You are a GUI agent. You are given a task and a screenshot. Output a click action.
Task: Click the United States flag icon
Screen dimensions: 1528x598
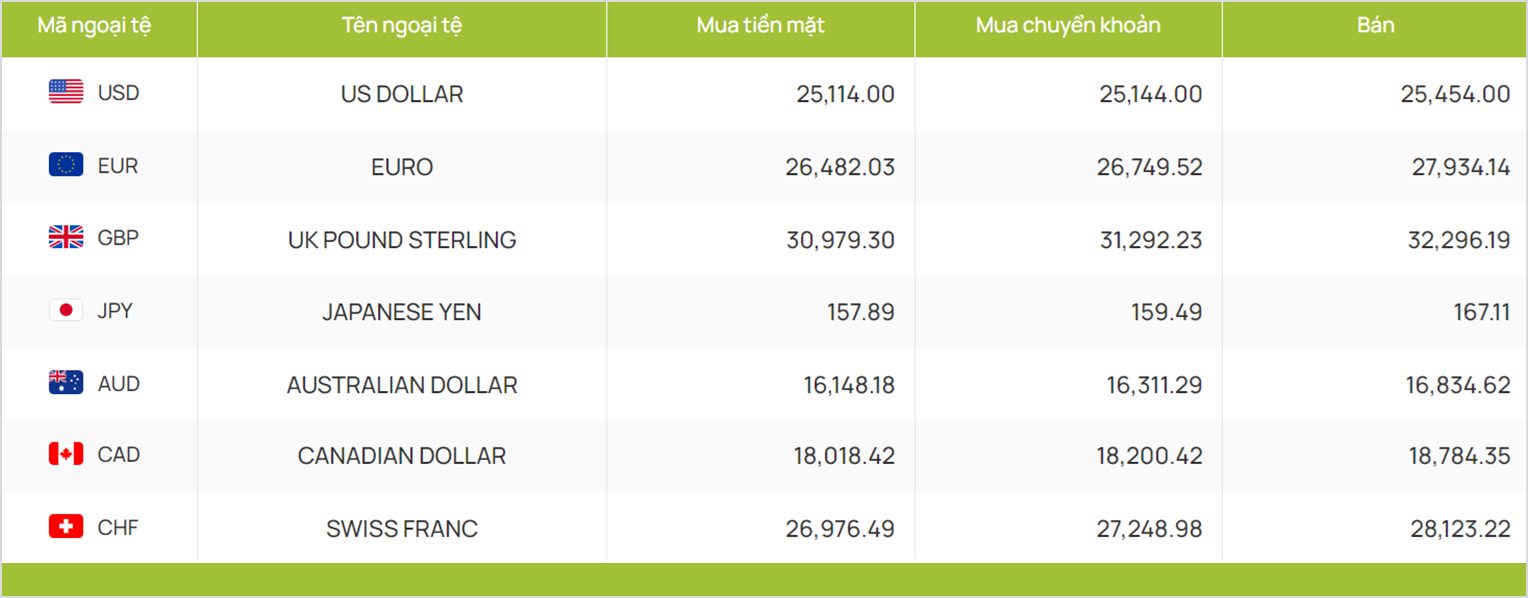click(x=66, y=92)
